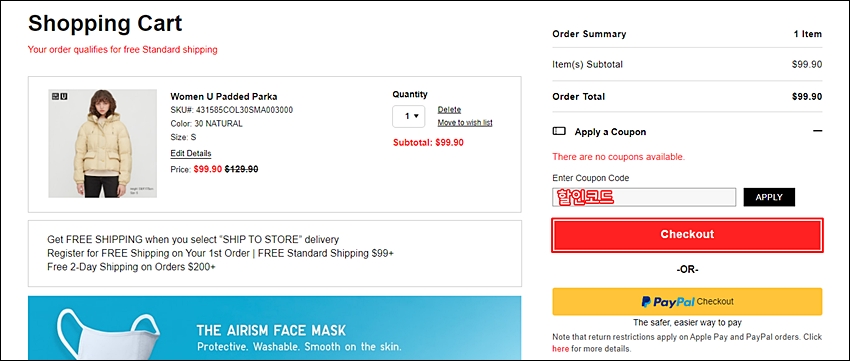
Task: Click the UNIQLO U logo on thumbnail
Action: point(59,96)
